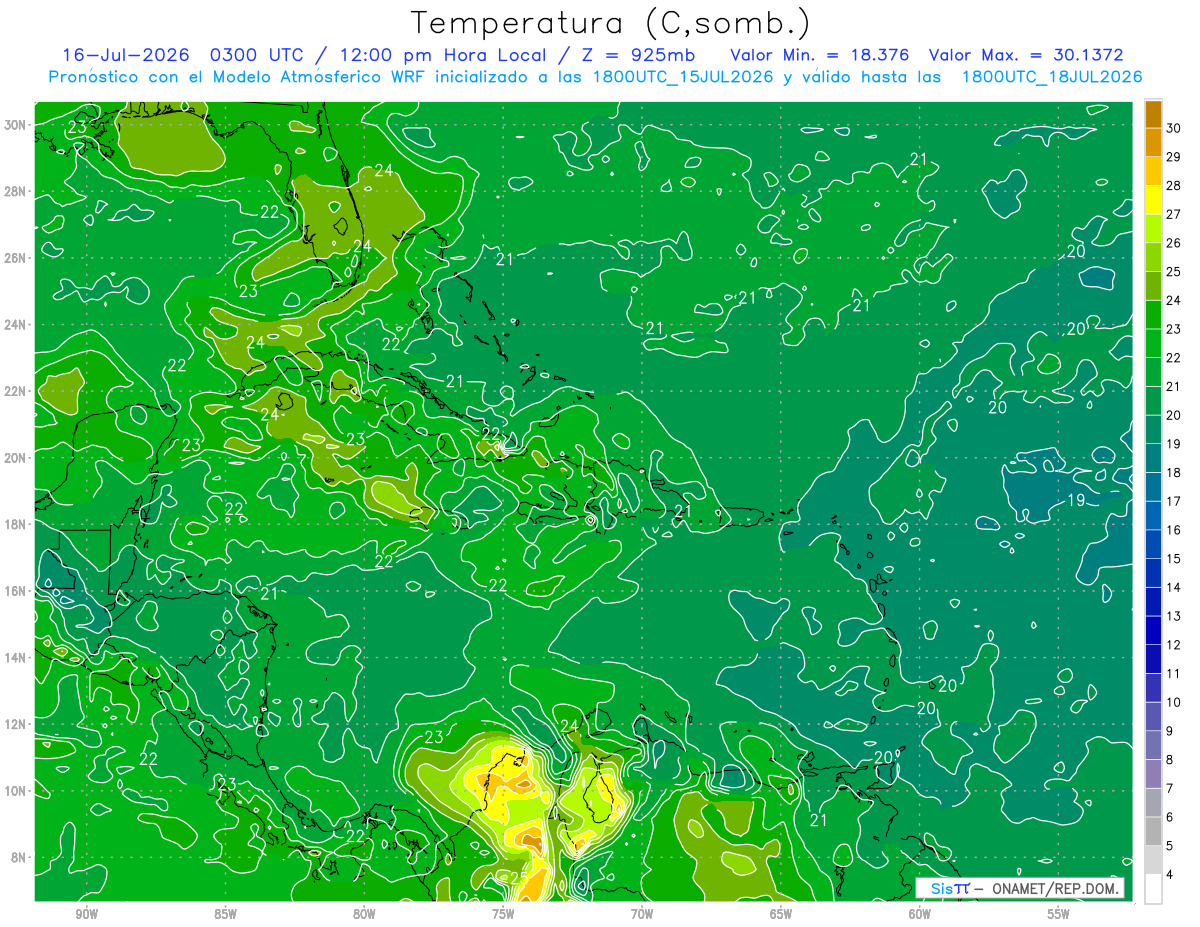Pick the legend swatch between 29 and 30
Image resolution: width=1200 pixels, height=927 pixels.
click(x=1153, y=143)
